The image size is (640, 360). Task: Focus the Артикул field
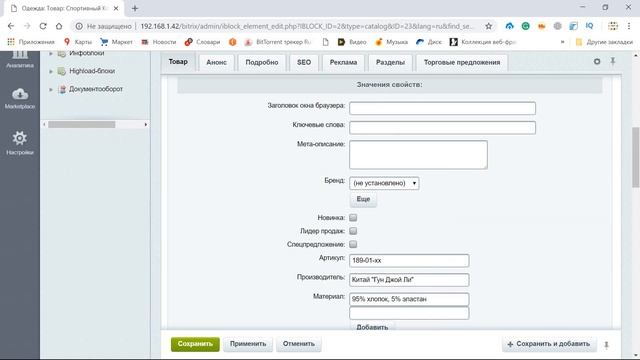(x=409, y=260)
